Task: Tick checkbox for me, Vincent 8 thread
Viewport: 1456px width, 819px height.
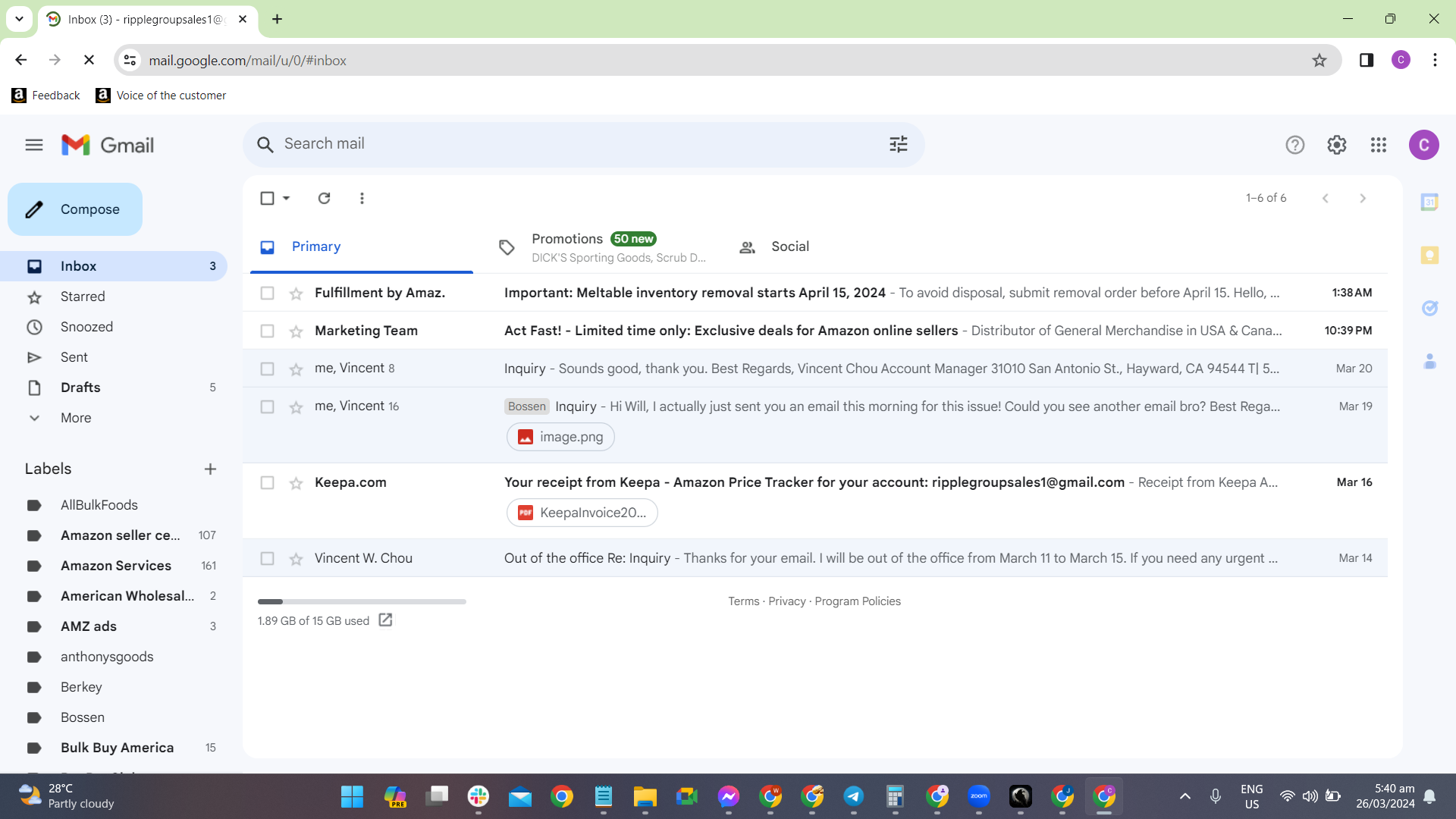Action: pos(267,369)
